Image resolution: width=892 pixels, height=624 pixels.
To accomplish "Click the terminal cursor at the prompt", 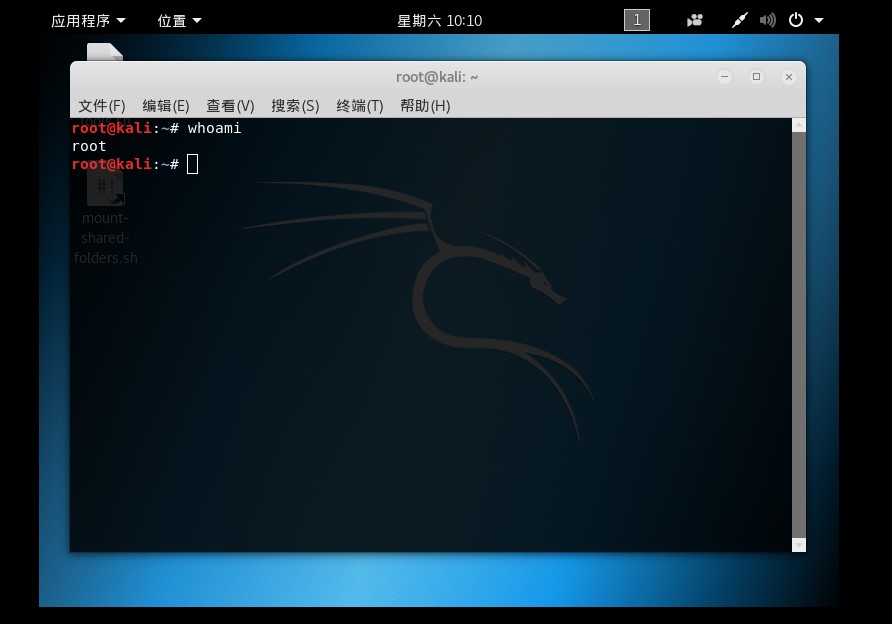I will pos(192,164).
